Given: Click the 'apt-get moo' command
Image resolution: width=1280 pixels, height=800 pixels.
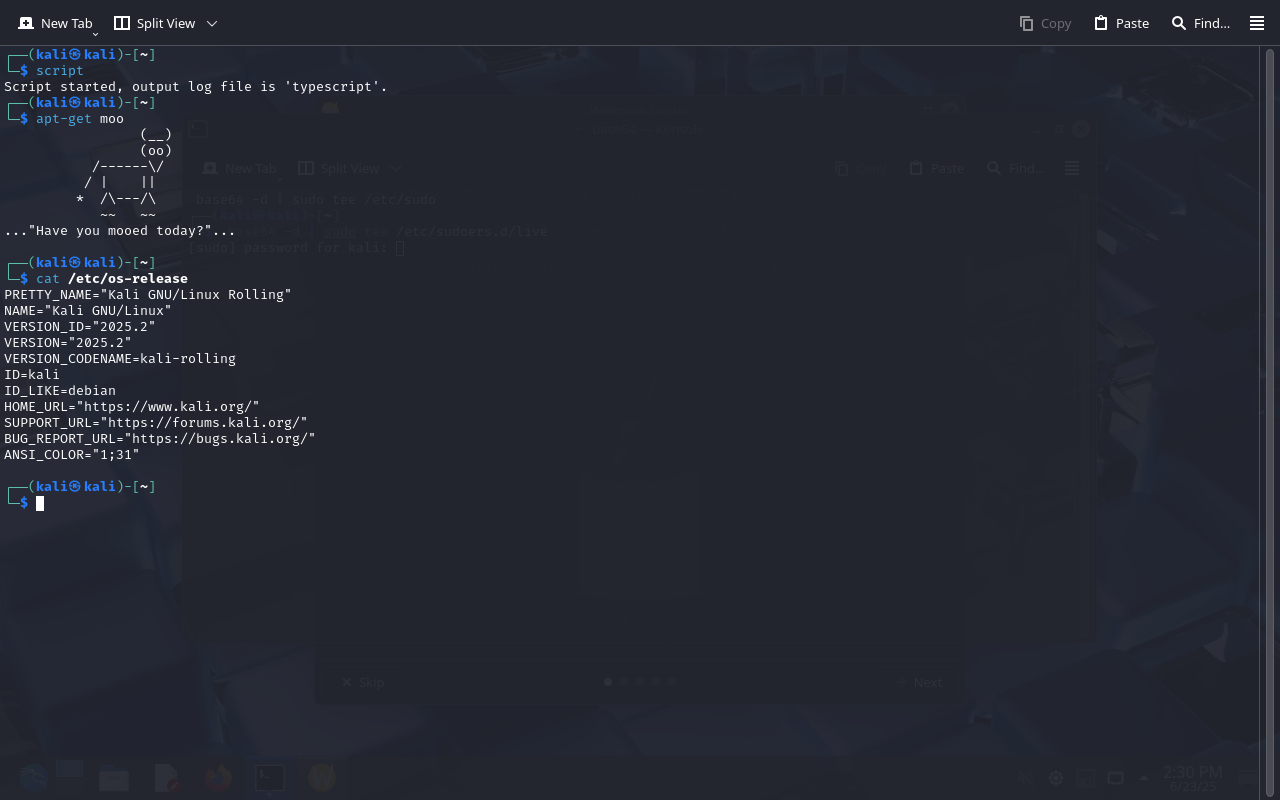Looking at the screenshot, I should pyautogui.click(x=80, y=119).
